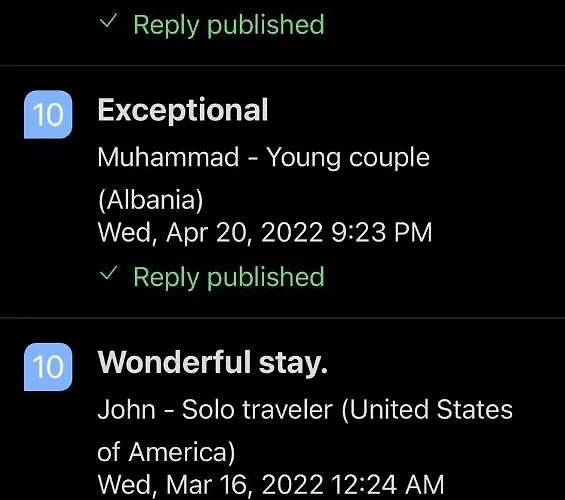The height and width of the screenshot is (500, 565).
Task: Open Reply published under Muhammad's review
Action: point(229,277)
